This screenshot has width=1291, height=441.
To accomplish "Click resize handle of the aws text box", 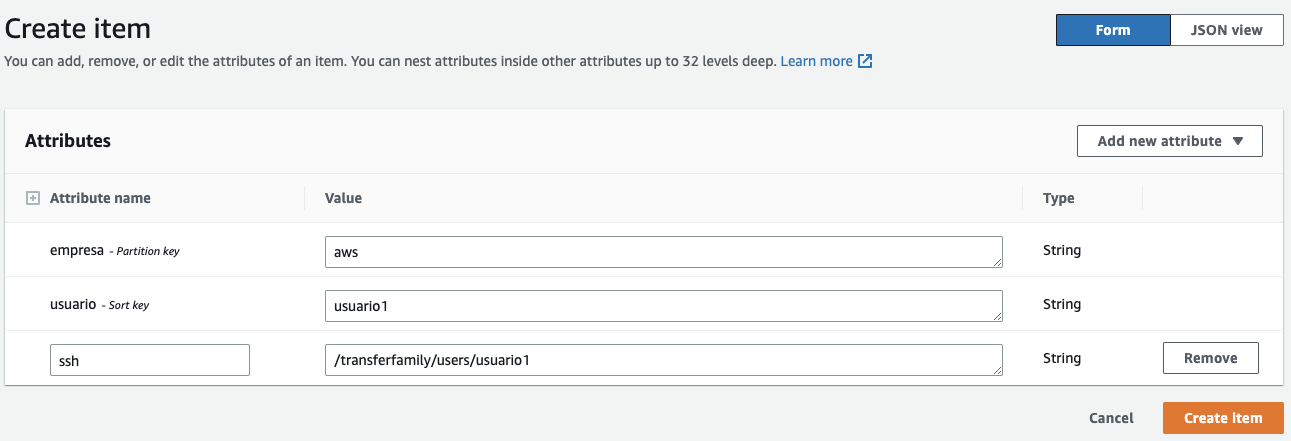I will [997, 262].
